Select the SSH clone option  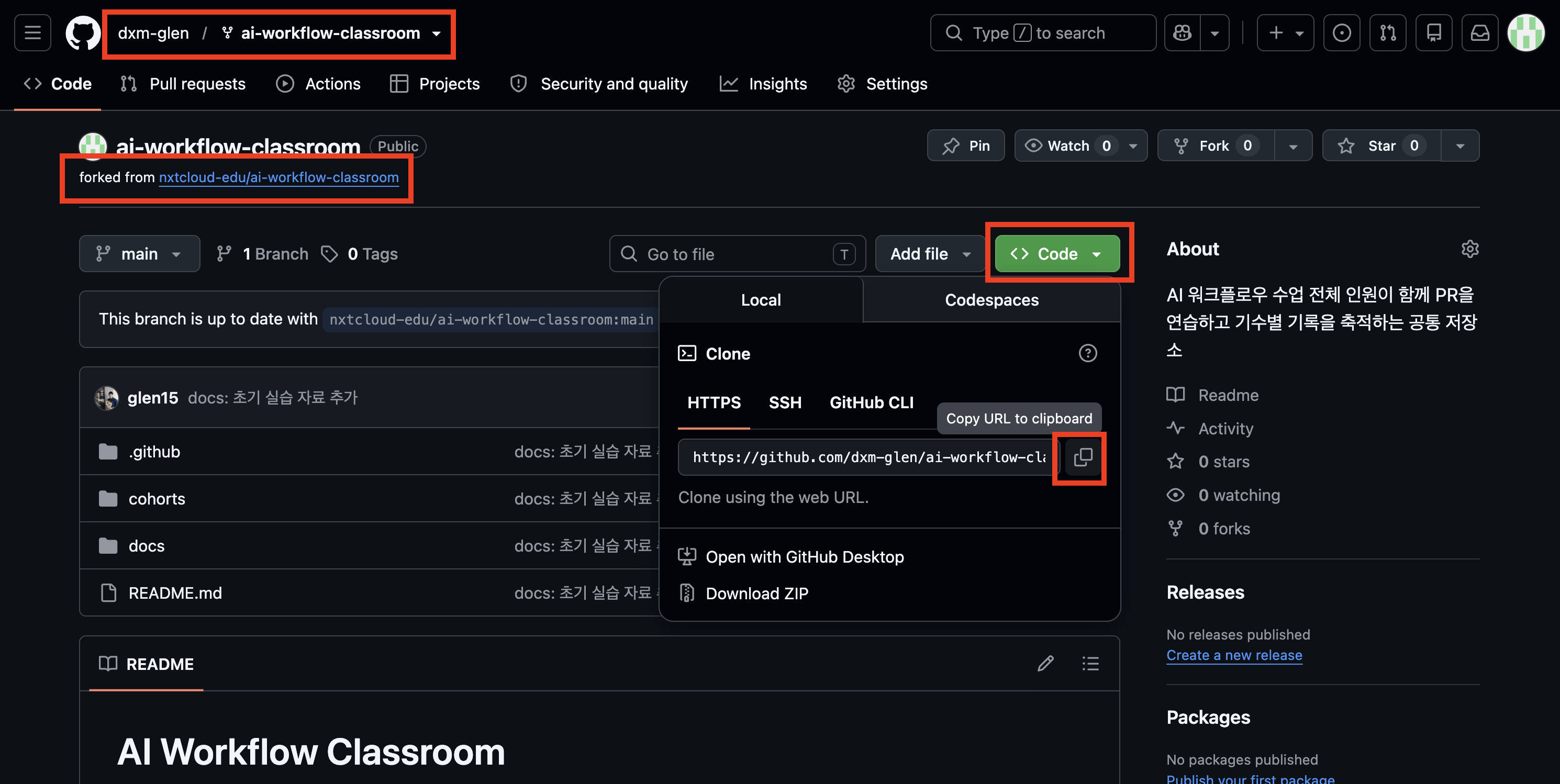[x=785, y=402]
